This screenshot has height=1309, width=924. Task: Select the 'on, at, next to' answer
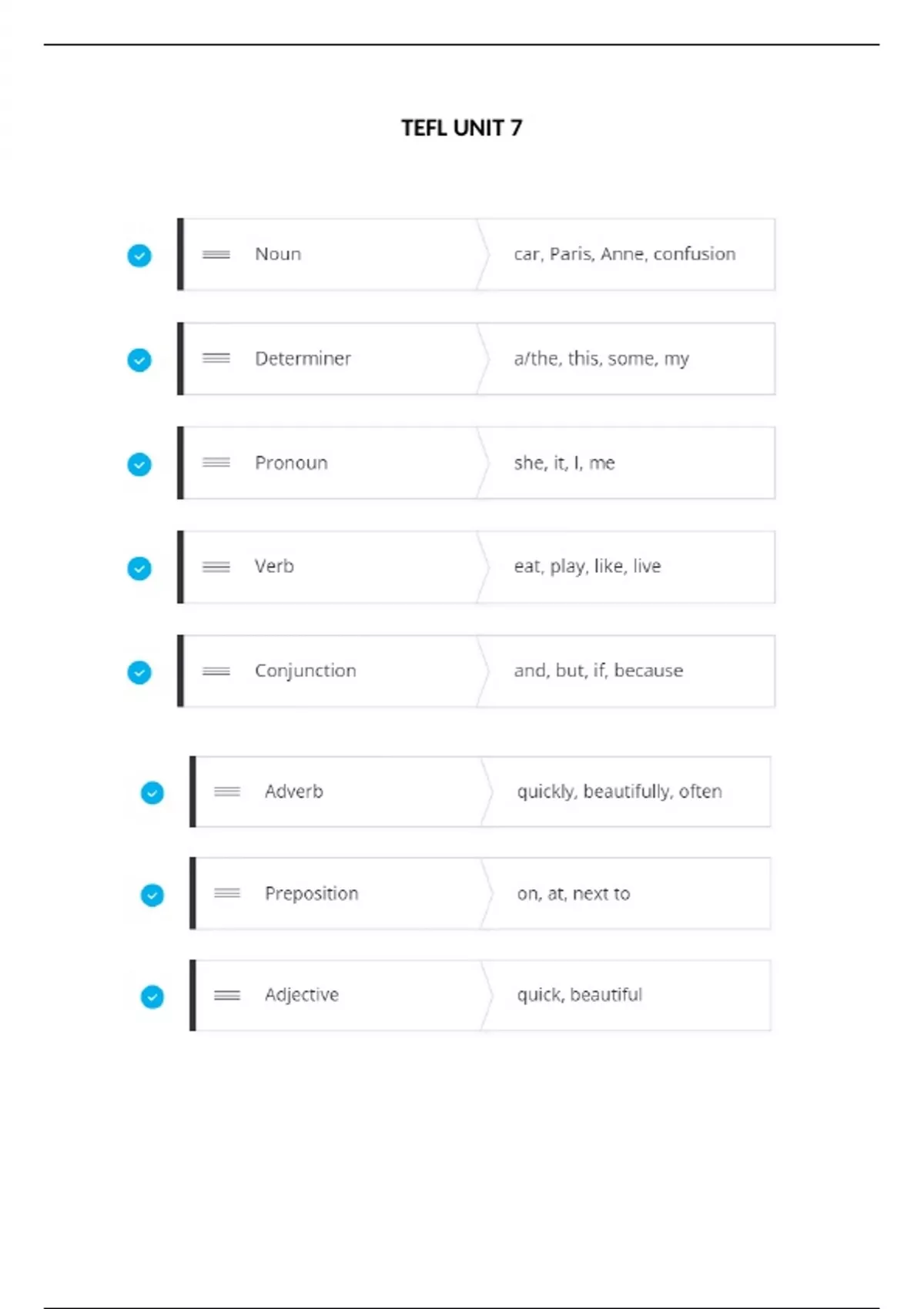[x=574, y=893]
